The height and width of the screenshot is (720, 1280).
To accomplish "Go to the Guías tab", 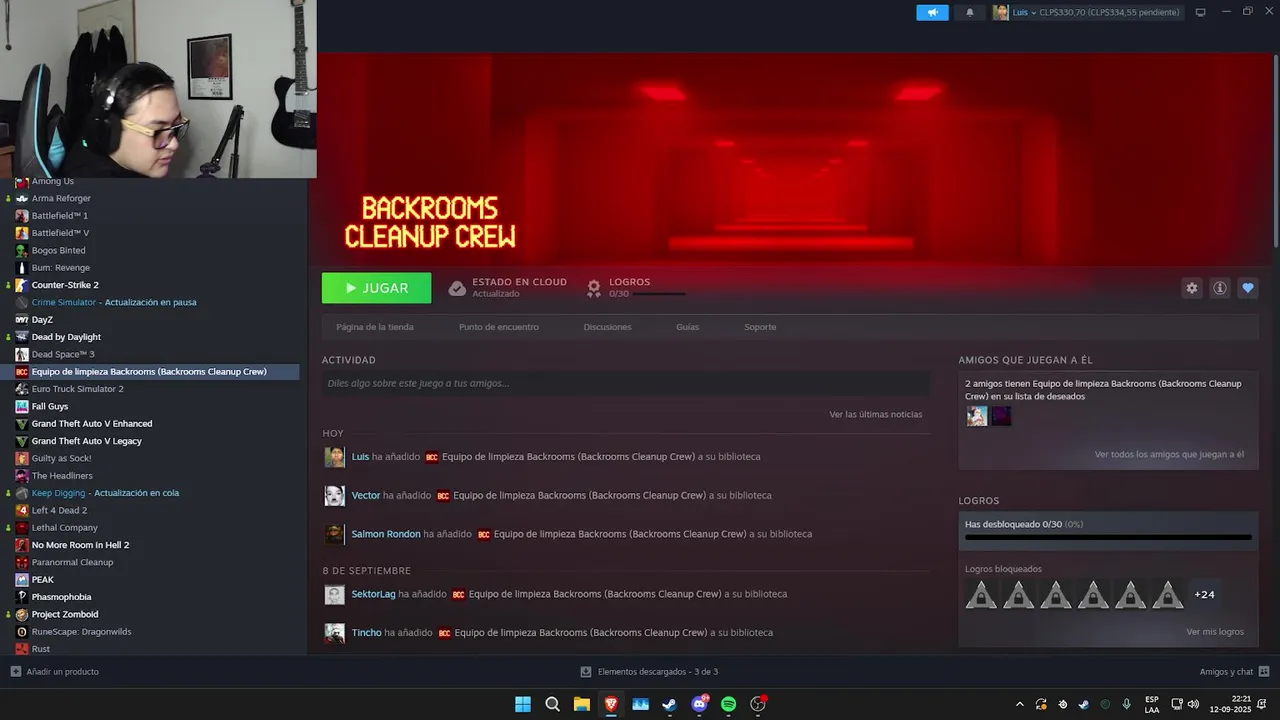I will coord(688,327).
